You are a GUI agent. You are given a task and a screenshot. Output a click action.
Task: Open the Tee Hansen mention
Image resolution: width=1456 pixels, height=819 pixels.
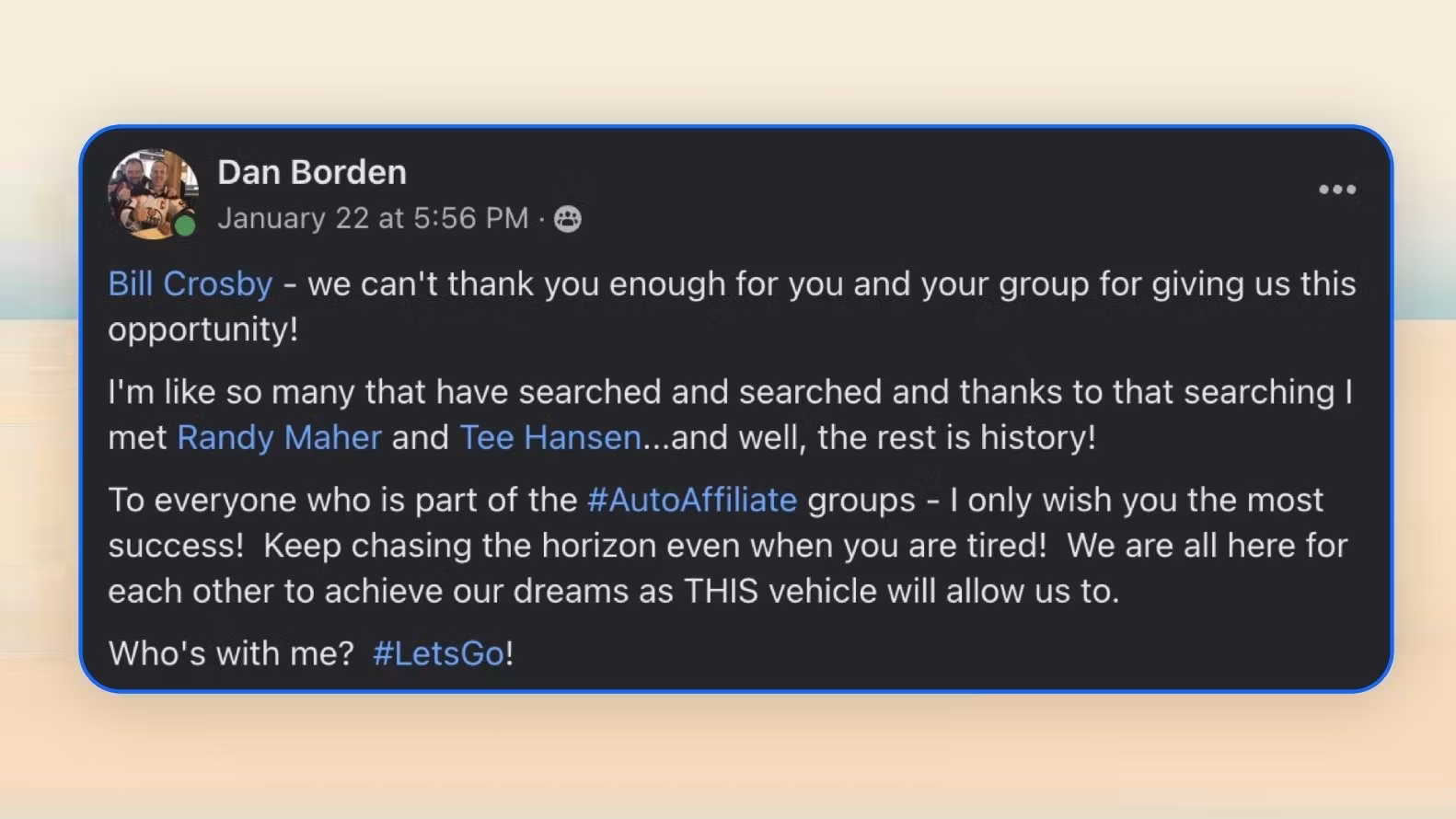click(x=549, y=437)
